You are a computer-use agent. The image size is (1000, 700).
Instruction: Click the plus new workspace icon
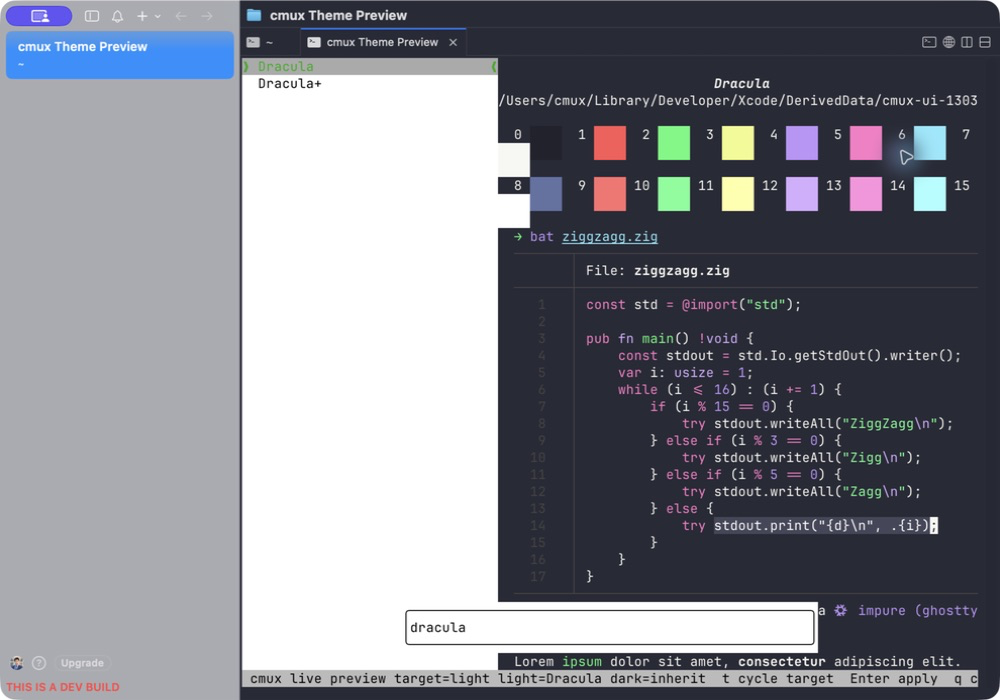point(142,16)
